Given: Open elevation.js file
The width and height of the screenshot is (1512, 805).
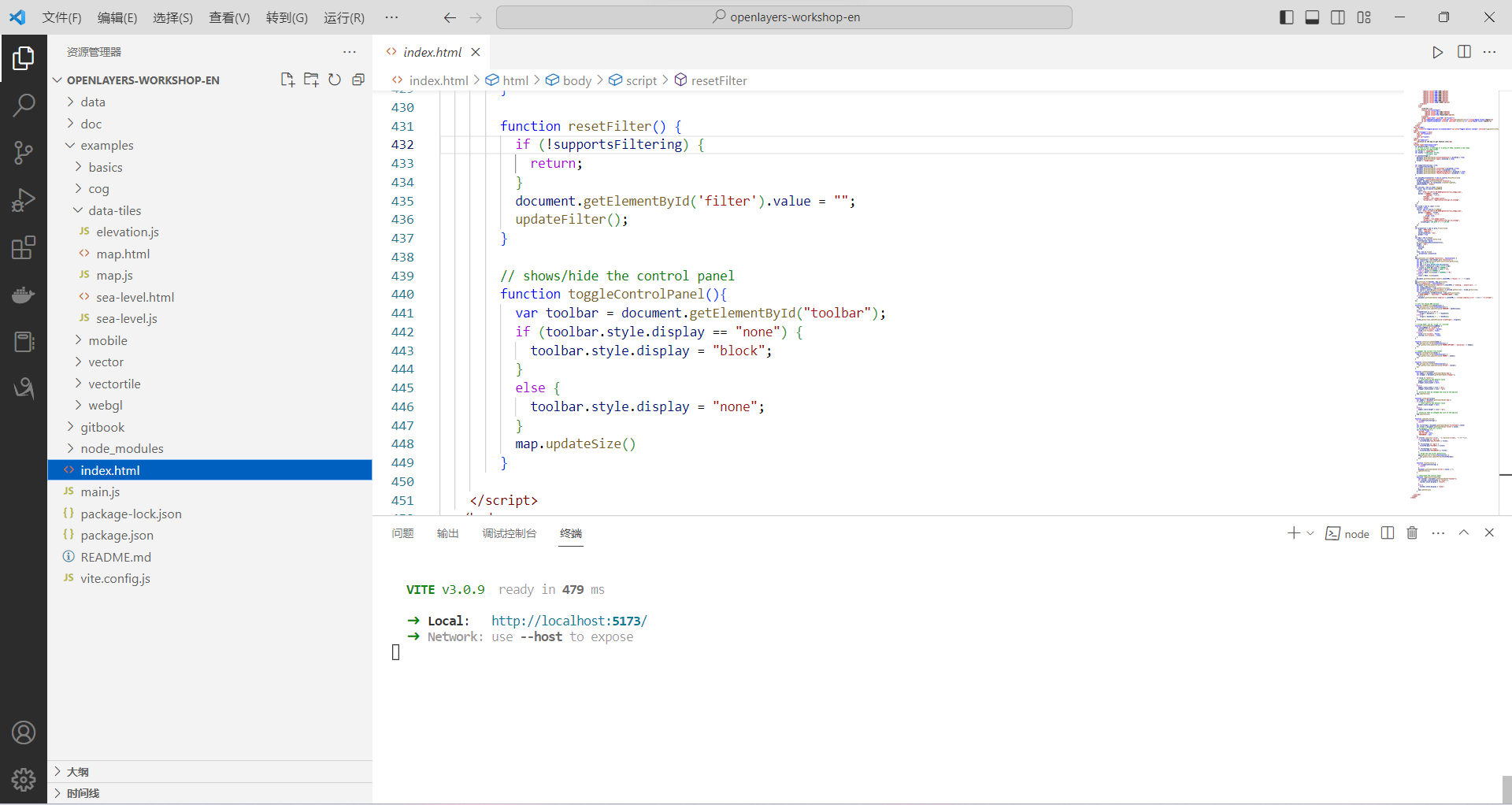Looking at the screenshot, I should pyautogui.click(x=209, y=232).
